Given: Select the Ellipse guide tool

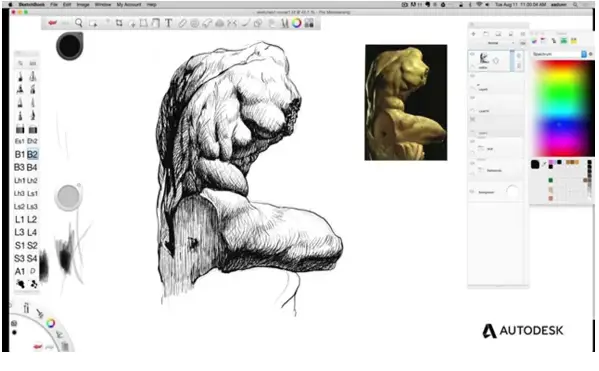Looking at the screenshot, I should (194, 23).
